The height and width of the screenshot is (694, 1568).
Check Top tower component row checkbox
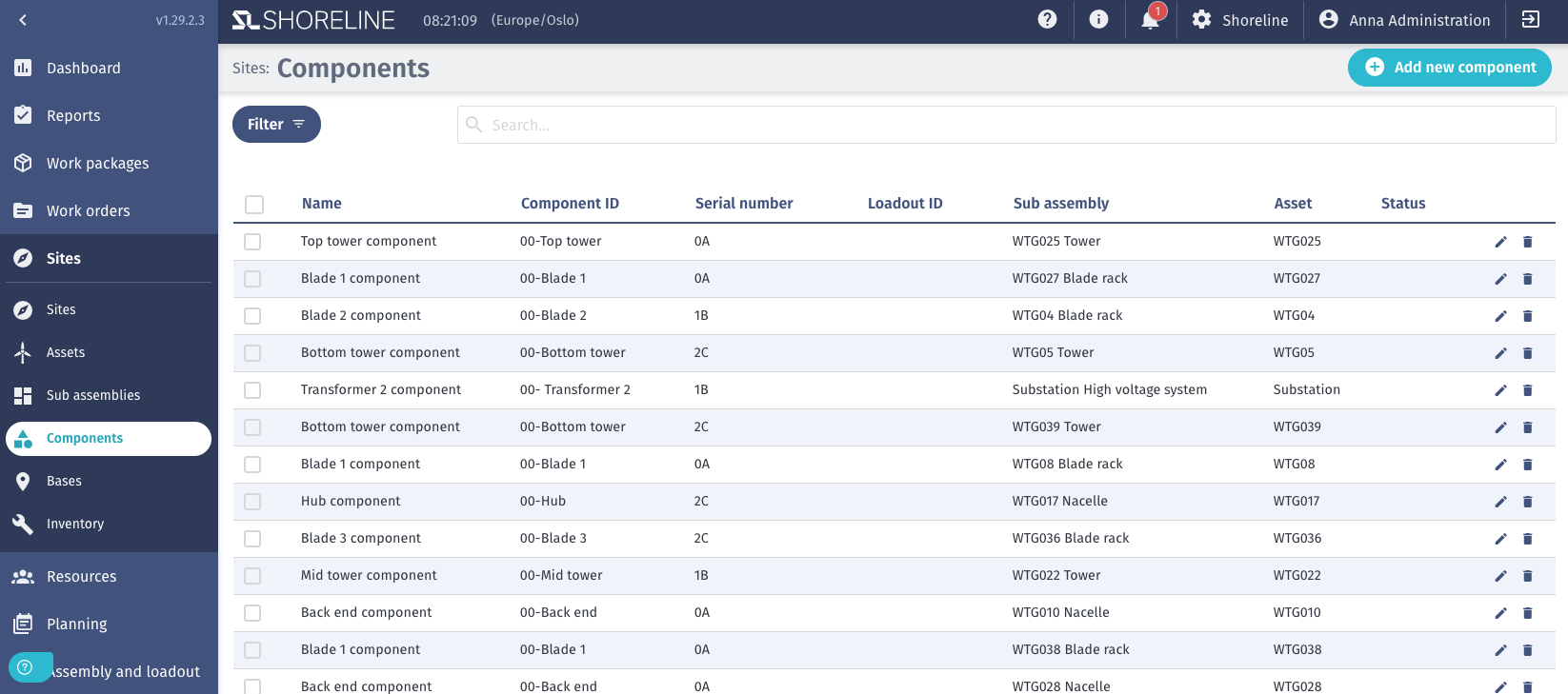coord(252,242)
